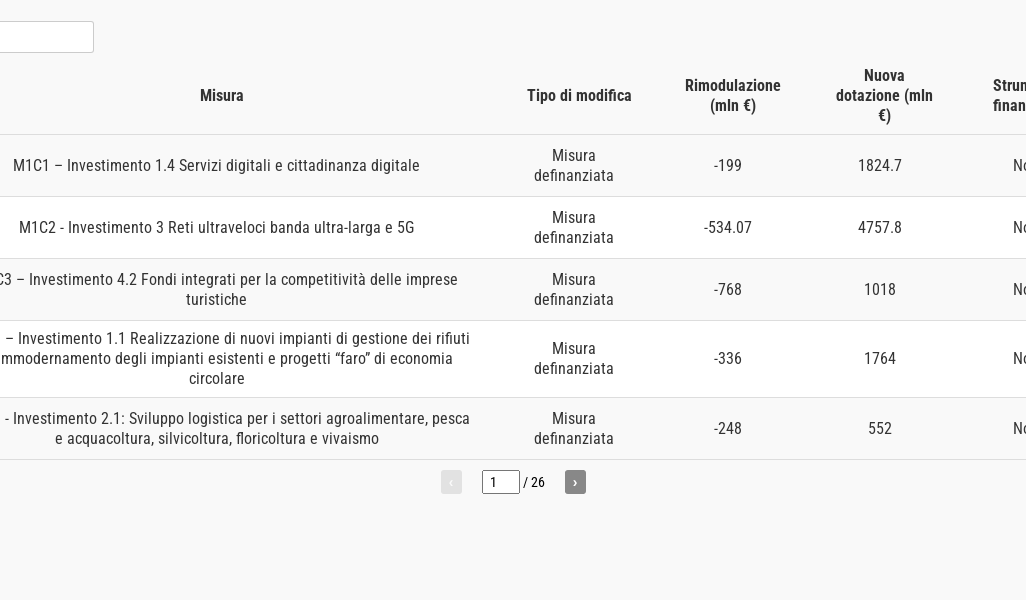Select the M1C1 Investimento 1.4 row
The height and width of the screenshot is (600, 1026).
tap(216, 166)
